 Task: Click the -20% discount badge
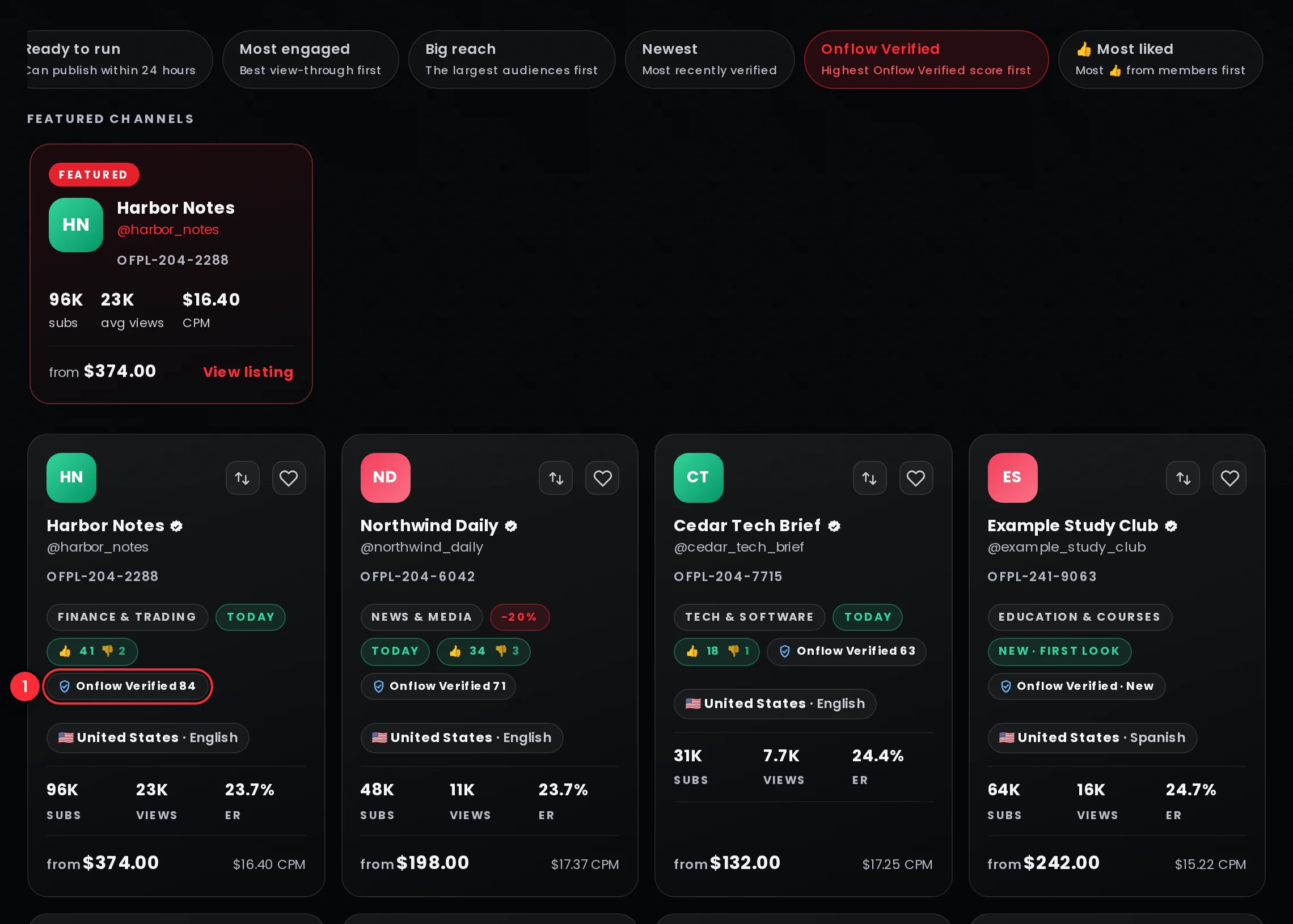point(519,617)
